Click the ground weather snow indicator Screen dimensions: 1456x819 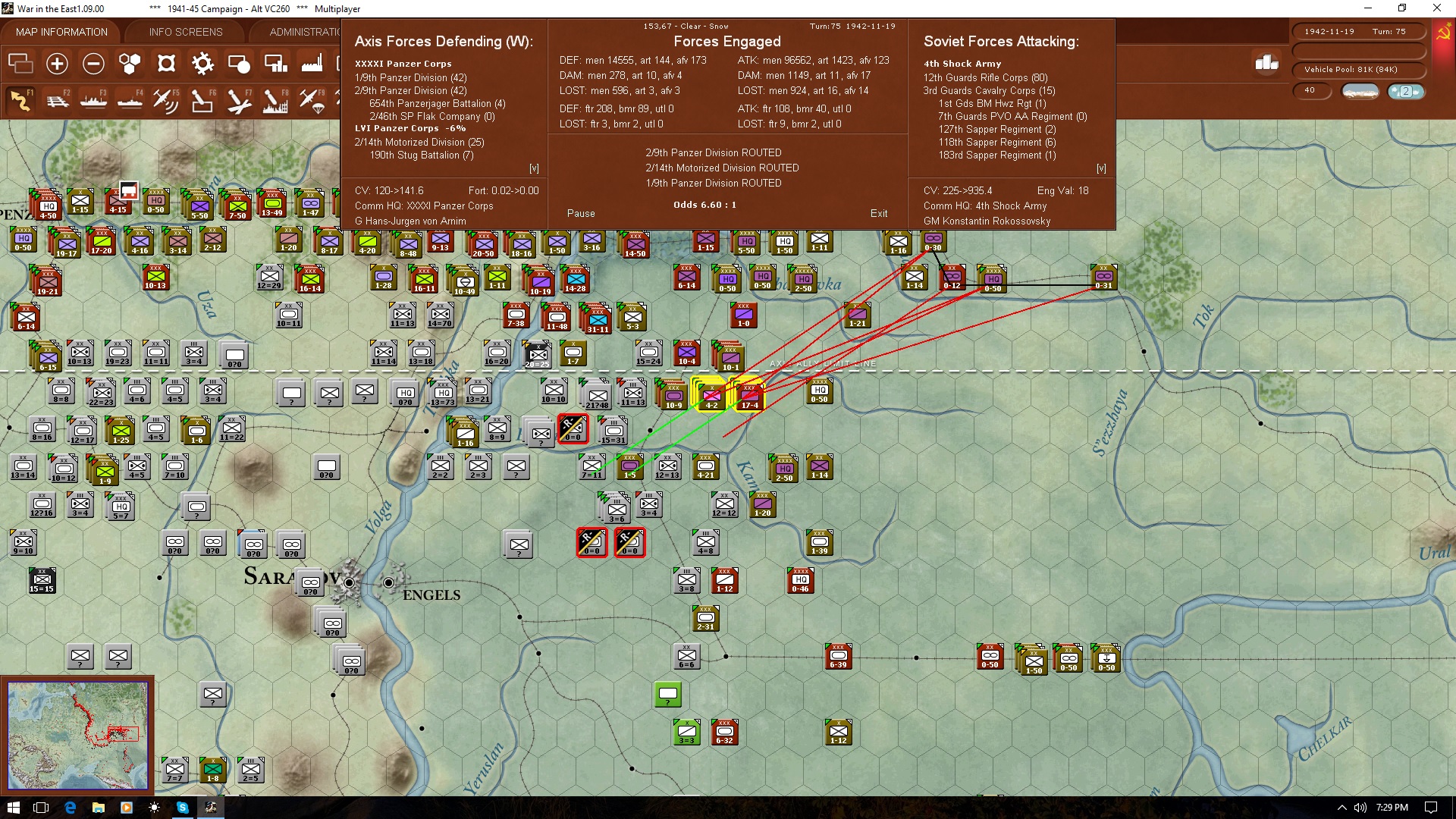pos(1360,91)
